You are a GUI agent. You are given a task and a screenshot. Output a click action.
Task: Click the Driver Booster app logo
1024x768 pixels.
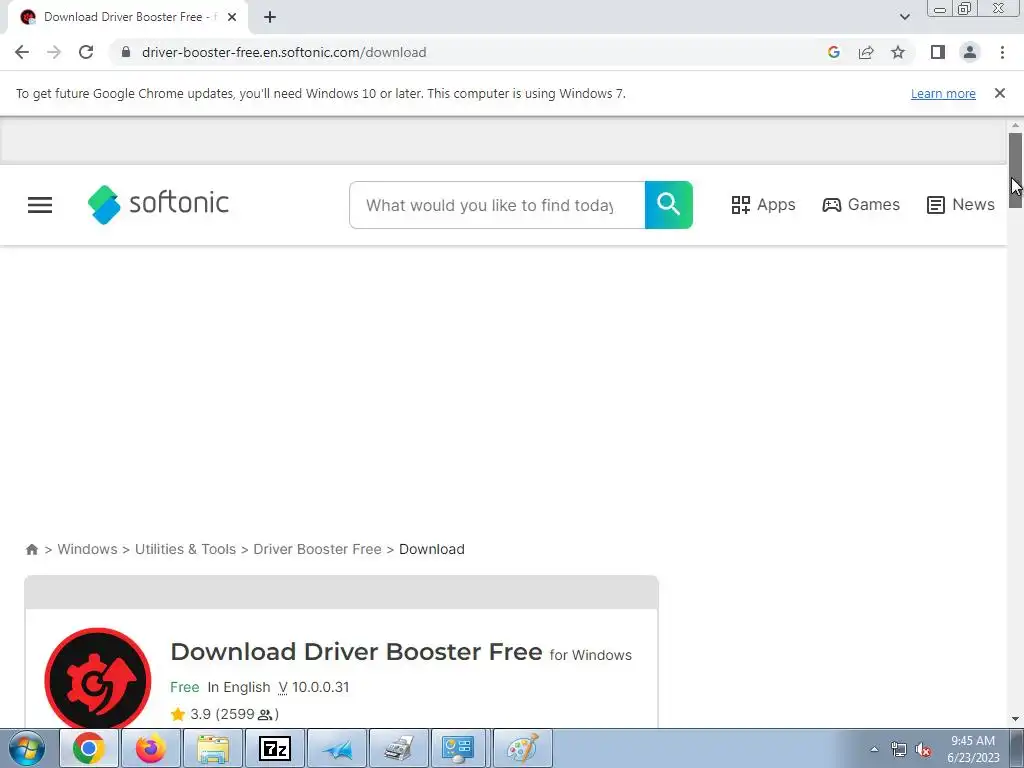click(x=98, y=679)
